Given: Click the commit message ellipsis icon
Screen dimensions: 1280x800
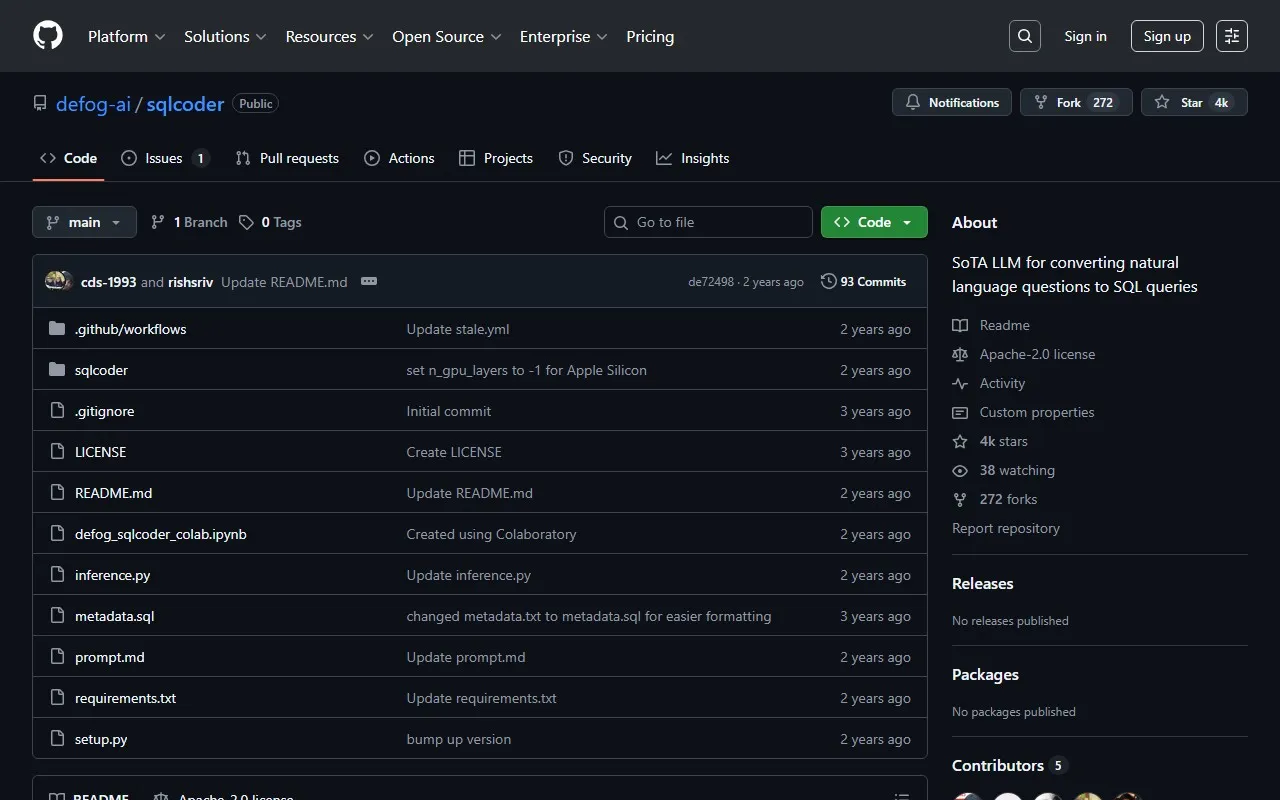Looking at the screenshot, I should click(x=369, y=282).
